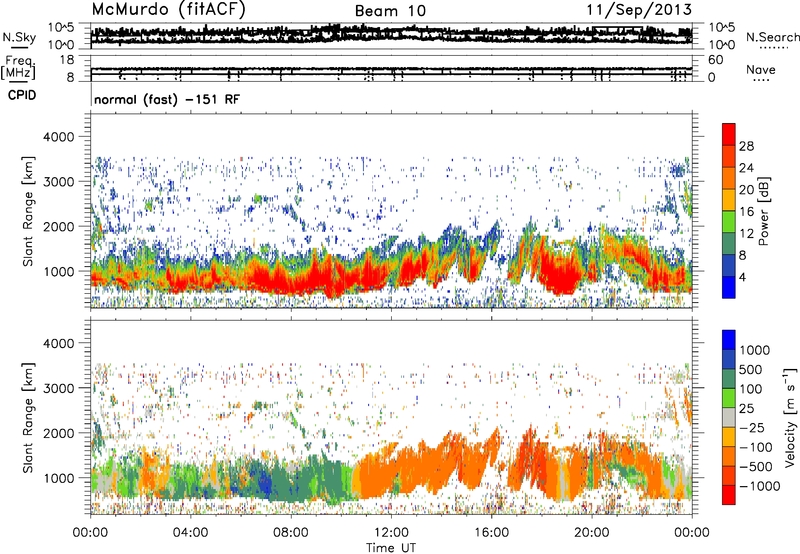Click the "2000" tick of the velocity panel
Viewport: 800px width, 554px height.
61,433
